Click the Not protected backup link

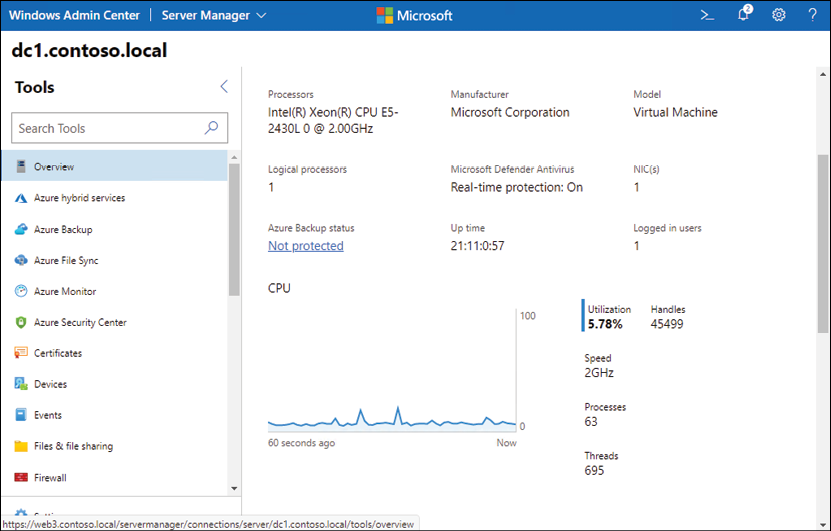click(x=306, y=246)
